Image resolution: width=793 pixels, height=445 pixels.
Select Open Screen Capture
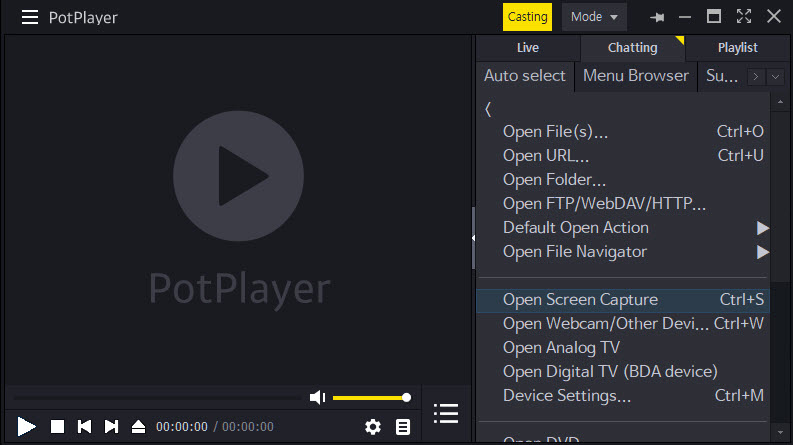623,300
